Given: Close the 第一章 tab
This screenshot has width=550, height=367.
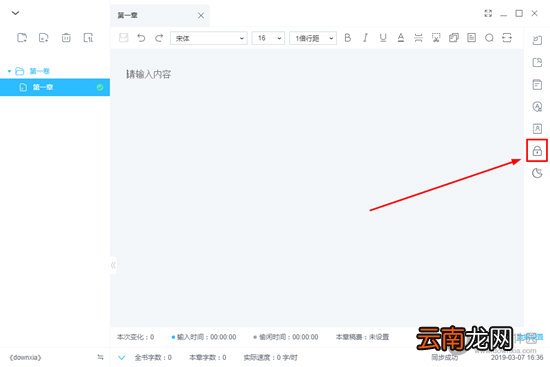Looking at the screenshot, I should point(201,15).
